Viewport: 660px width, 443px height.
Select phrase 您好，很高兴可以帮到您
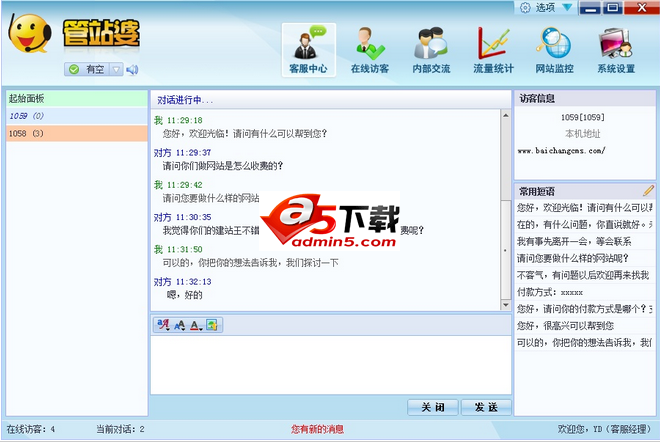click(585, 326)
